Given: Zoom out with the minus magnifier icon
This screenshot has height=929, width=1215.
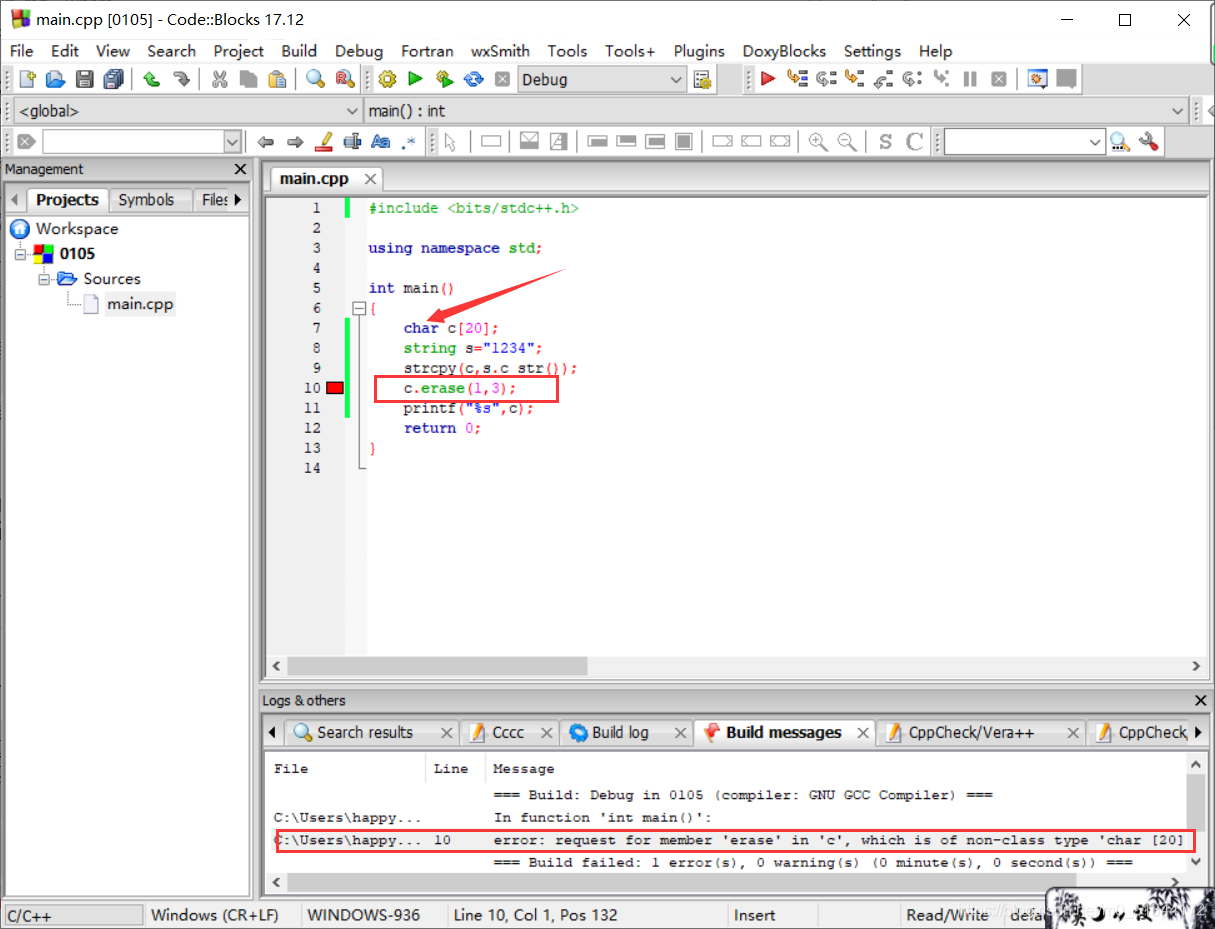Looking at the screenshot, I should pos(847,142).
